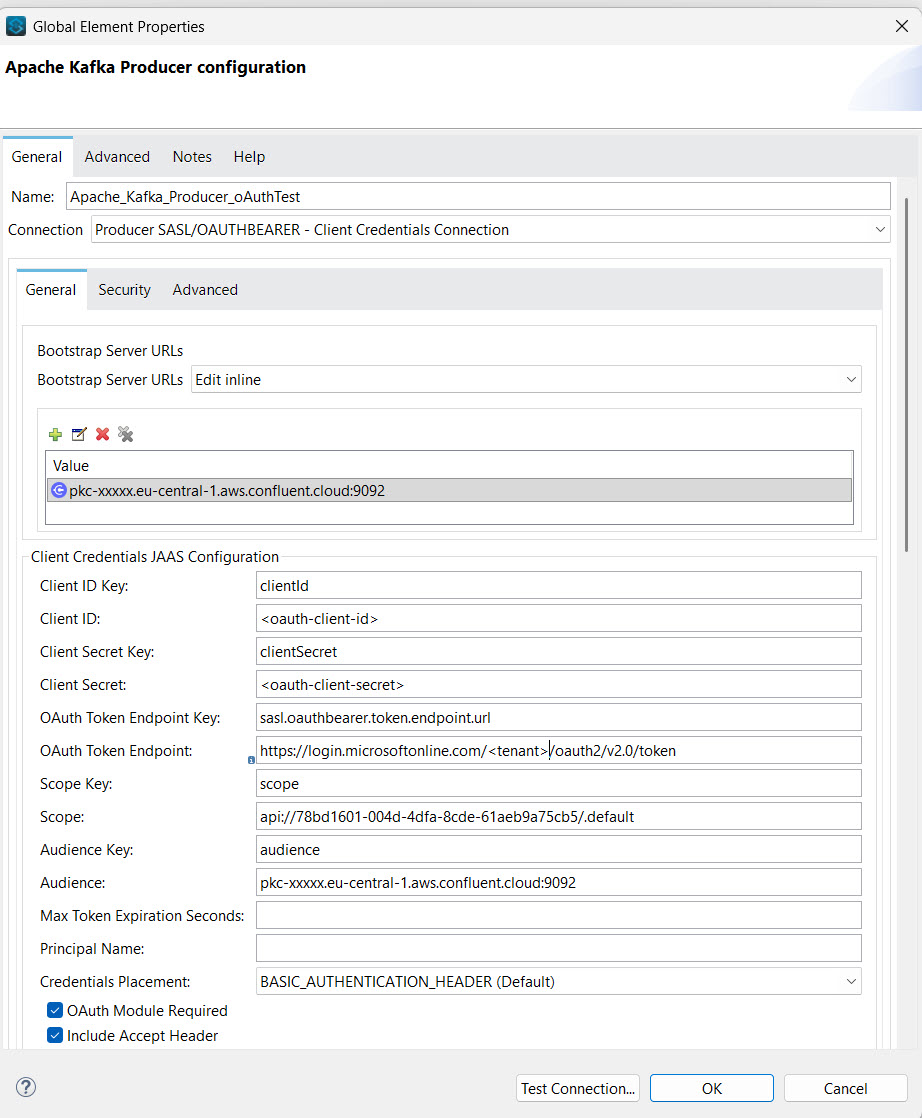Click the 'Apache Kafka Producer configuration' heading
The height and width of the screenshot is (1118, 922).
(155, 67)
